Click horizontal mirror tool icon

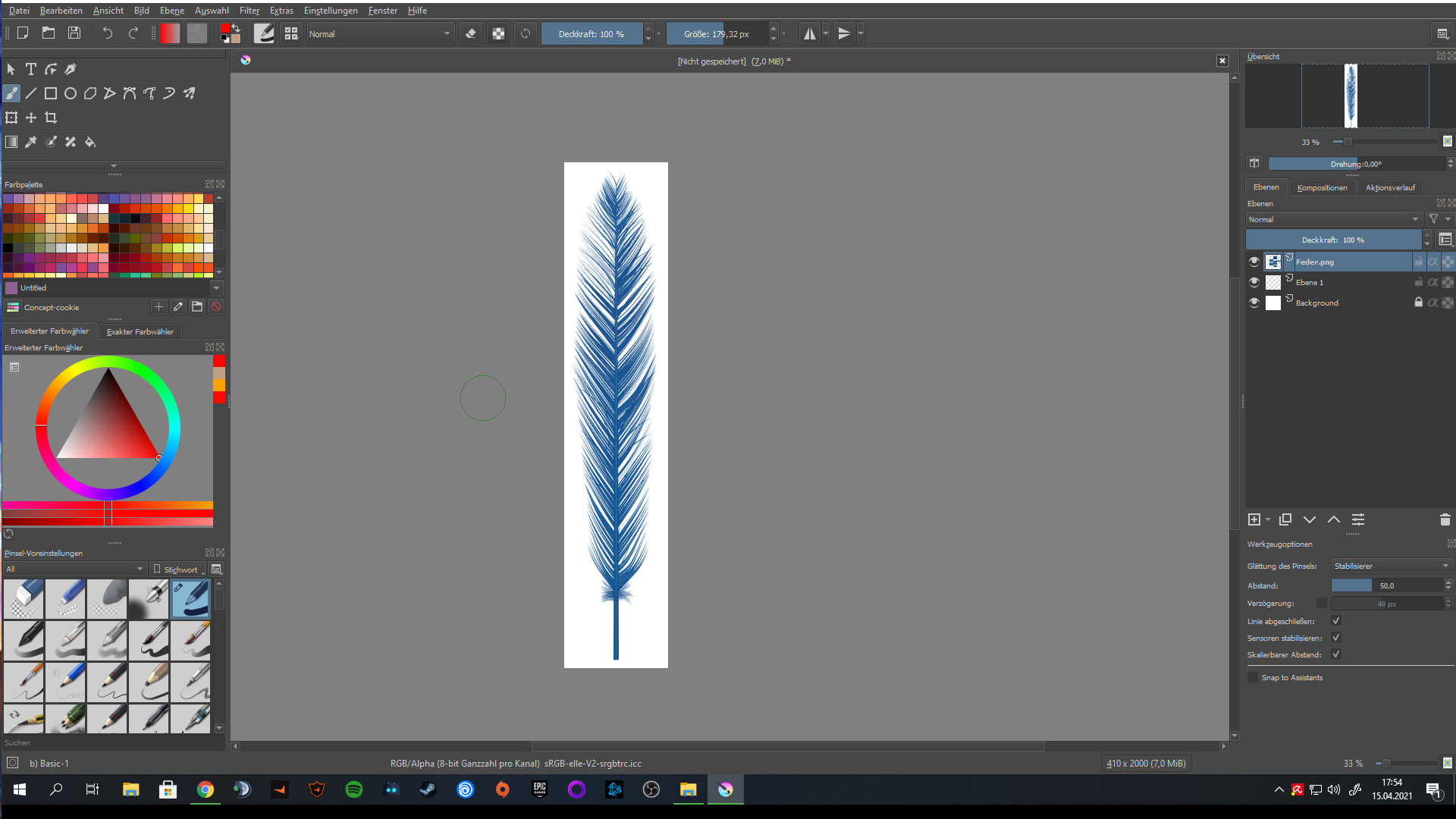click(x=810, y=33)
